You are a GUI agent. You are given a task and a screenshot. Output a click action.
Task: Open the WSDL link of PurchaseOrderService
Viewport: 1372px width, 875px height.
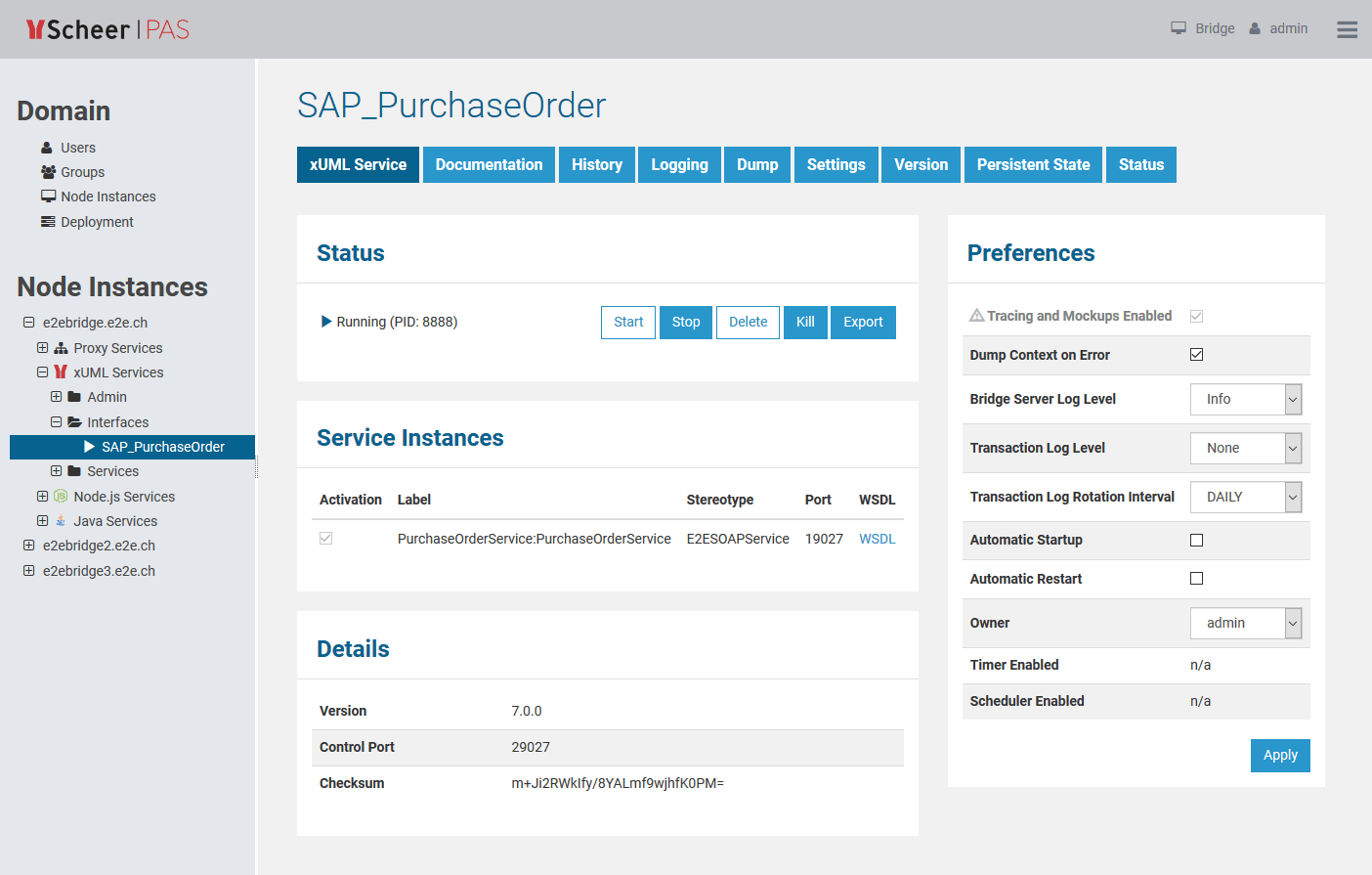pyautogui.click(x=877, y=539)
